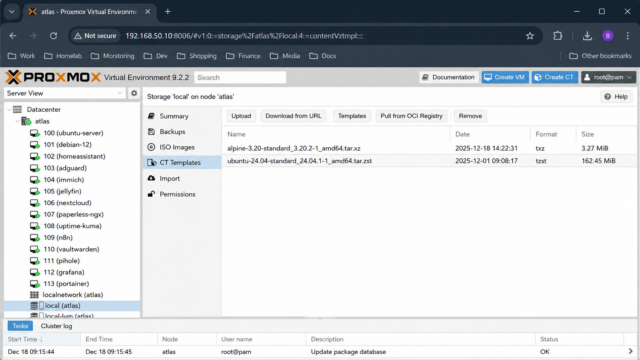Click the Remove button
Image resolution: width=640 pixels, height=360 pixels.
click(470, 116)
